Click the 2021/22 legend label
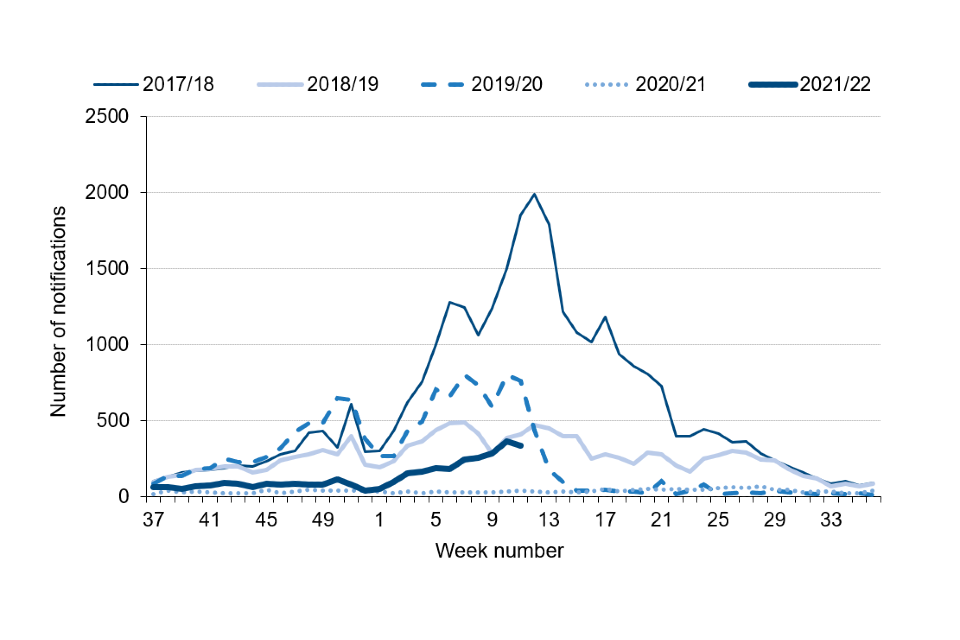960x640 pixels. pyautogui.click(x=835, y=84)
